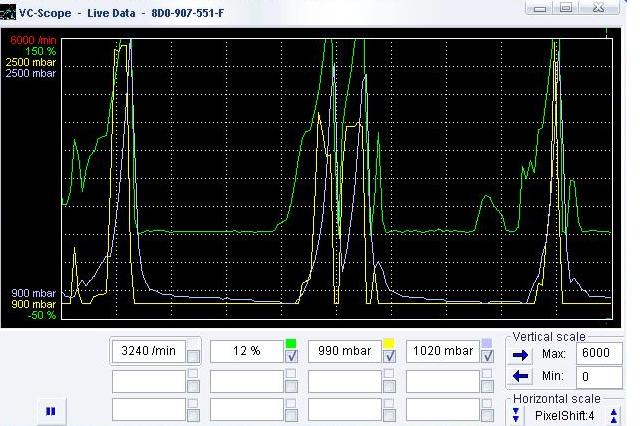Click the yellow color swatch for 990 mbar
640x426 pixels.
pos(389,343)
